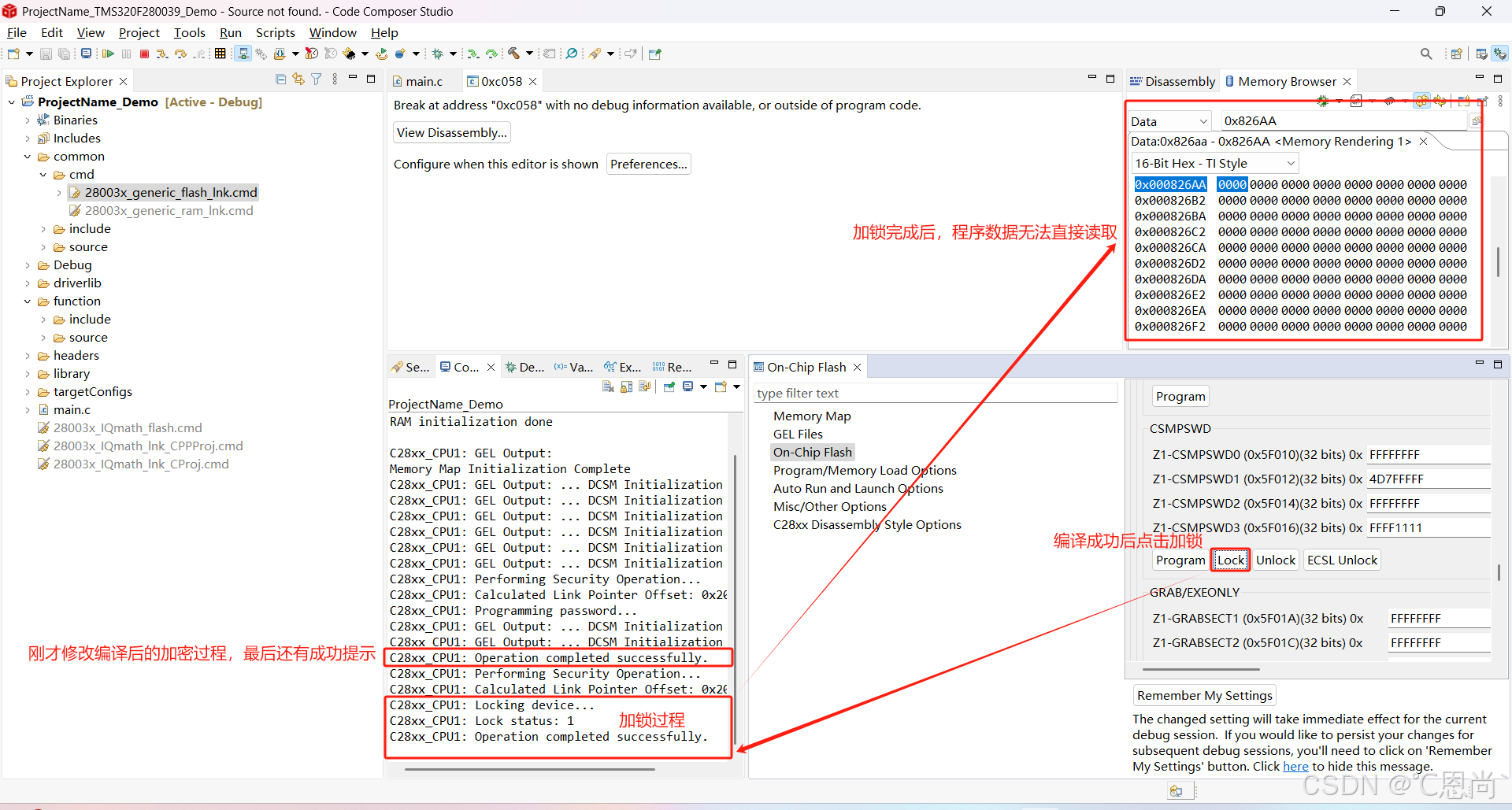This screenshot has height=810, width=1512.
Task: Click the Step Over toolbar icon
Action: (x=180, y=54)
